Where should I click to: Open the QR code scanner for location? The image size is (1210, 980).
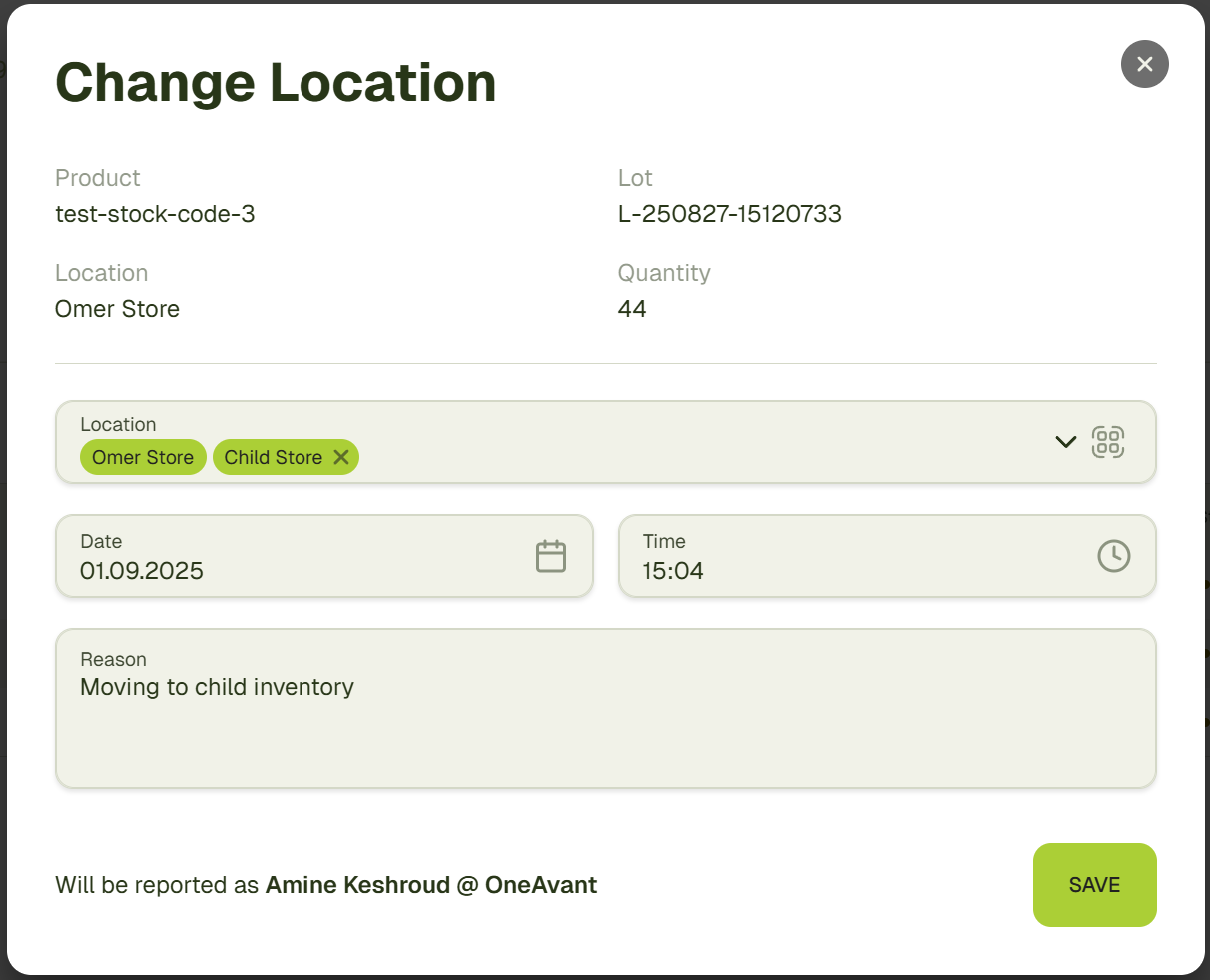pyautogui.click(x=1107, y=442)
